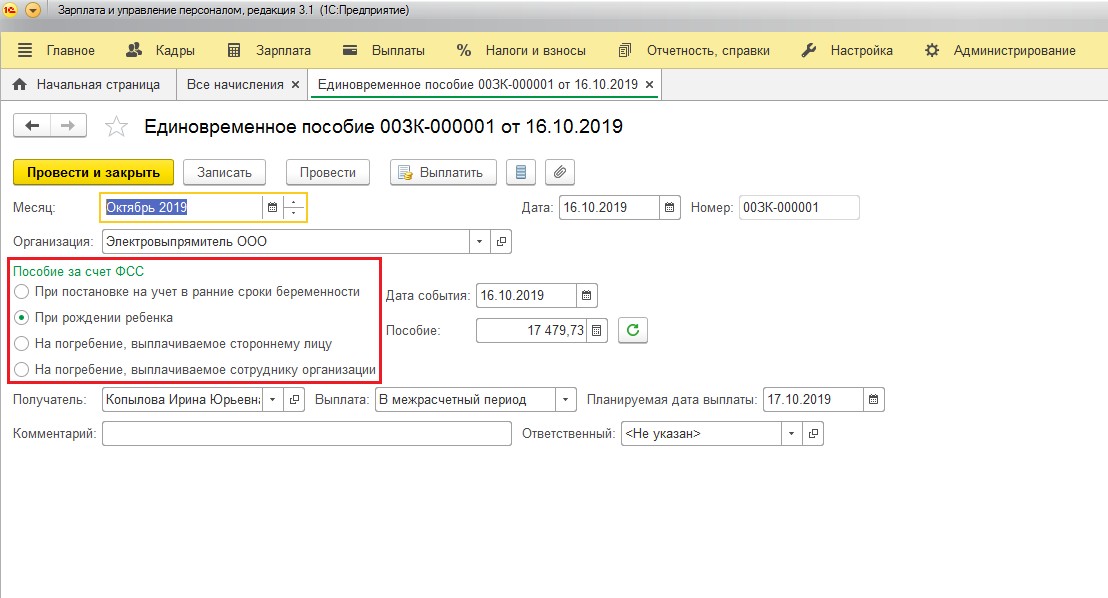The height and width of the screenshot is (598, 1108).
Task: Open calendar for Планируемая дата выплаты
Action: coord(874,399)
